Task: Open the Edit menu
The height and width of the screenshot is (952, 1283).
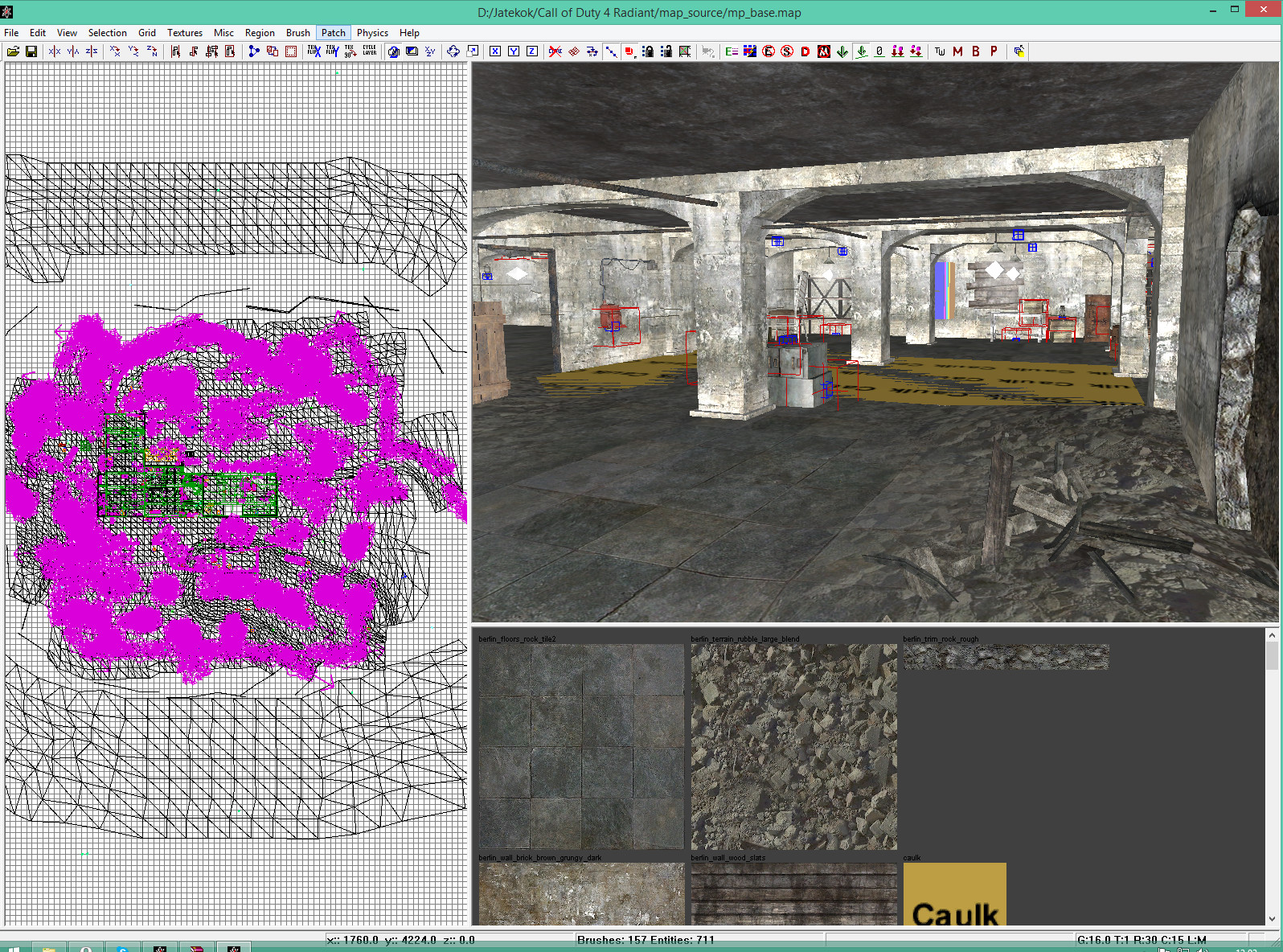Action: (38, 33)
